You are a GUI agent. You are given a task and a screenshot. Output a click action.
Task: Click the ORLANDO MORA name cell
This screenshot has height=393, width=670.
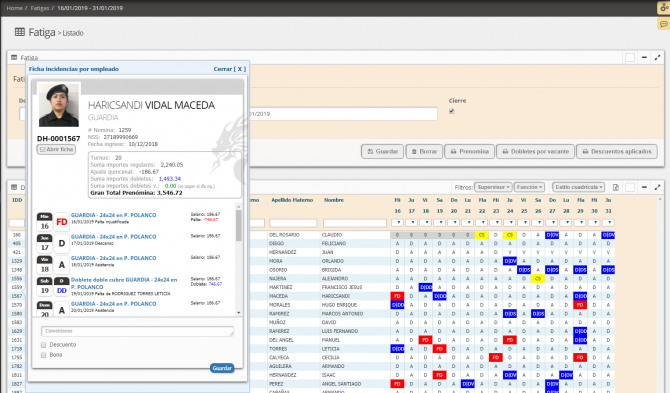click(x=332, y=261)
